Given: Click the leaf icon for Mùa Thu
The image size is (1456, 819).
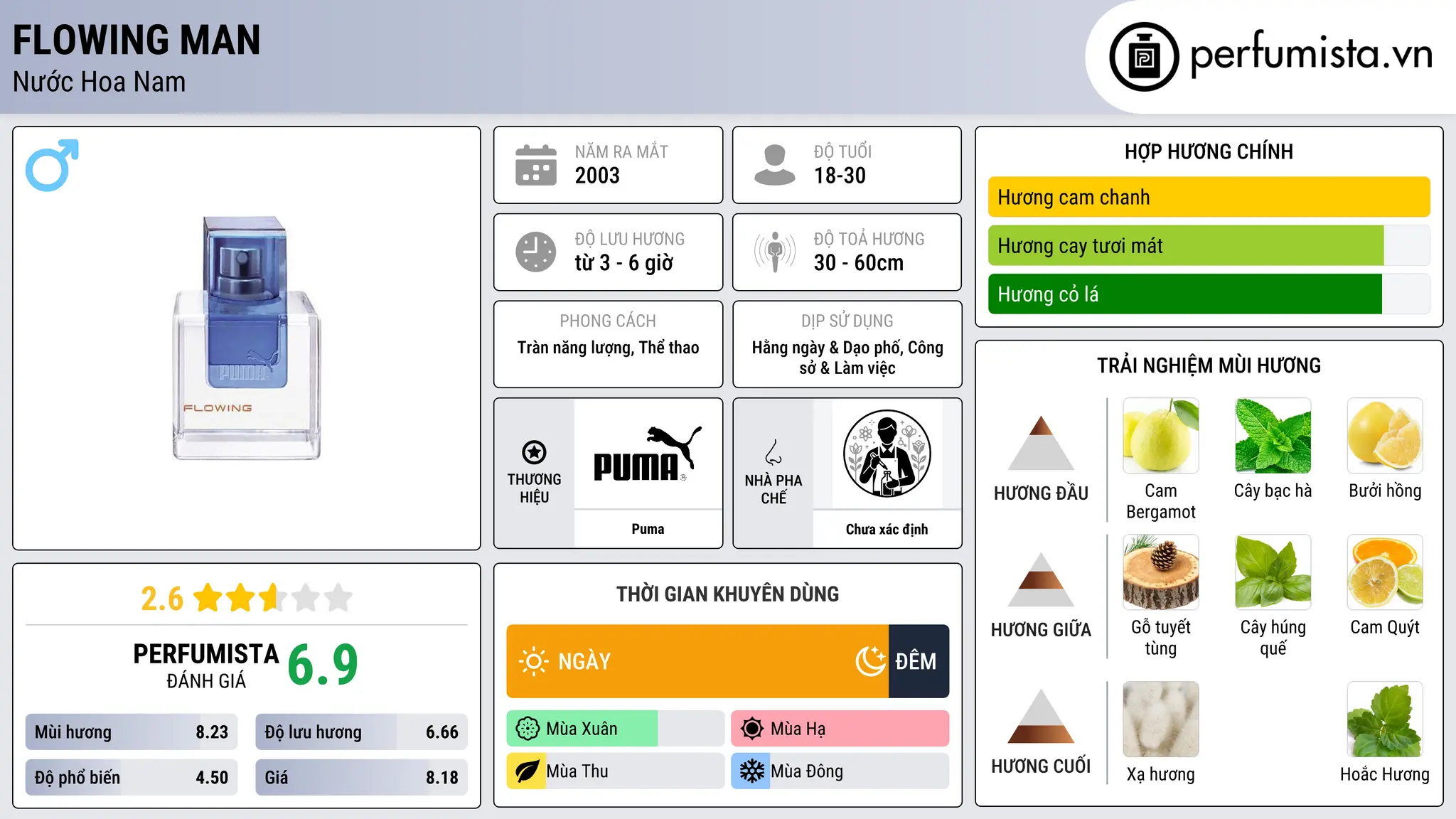Looking at the screenshot, I should [527, 771].
